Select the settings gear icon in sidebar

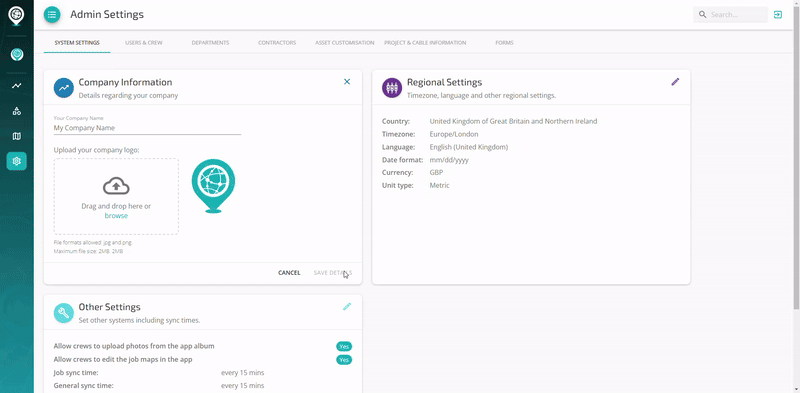tap(17, 161)
